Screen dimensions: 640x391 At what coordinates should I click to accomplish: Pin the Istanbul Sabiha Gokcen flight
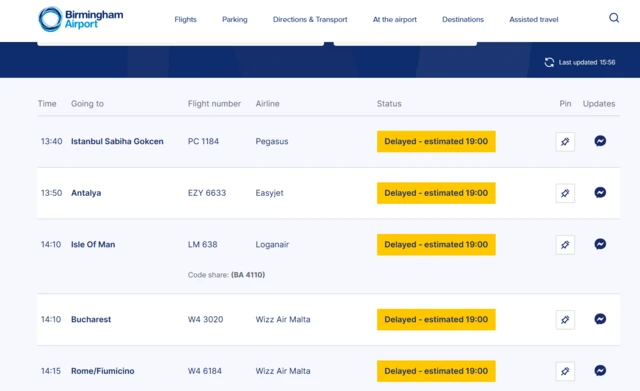point(565,142)
